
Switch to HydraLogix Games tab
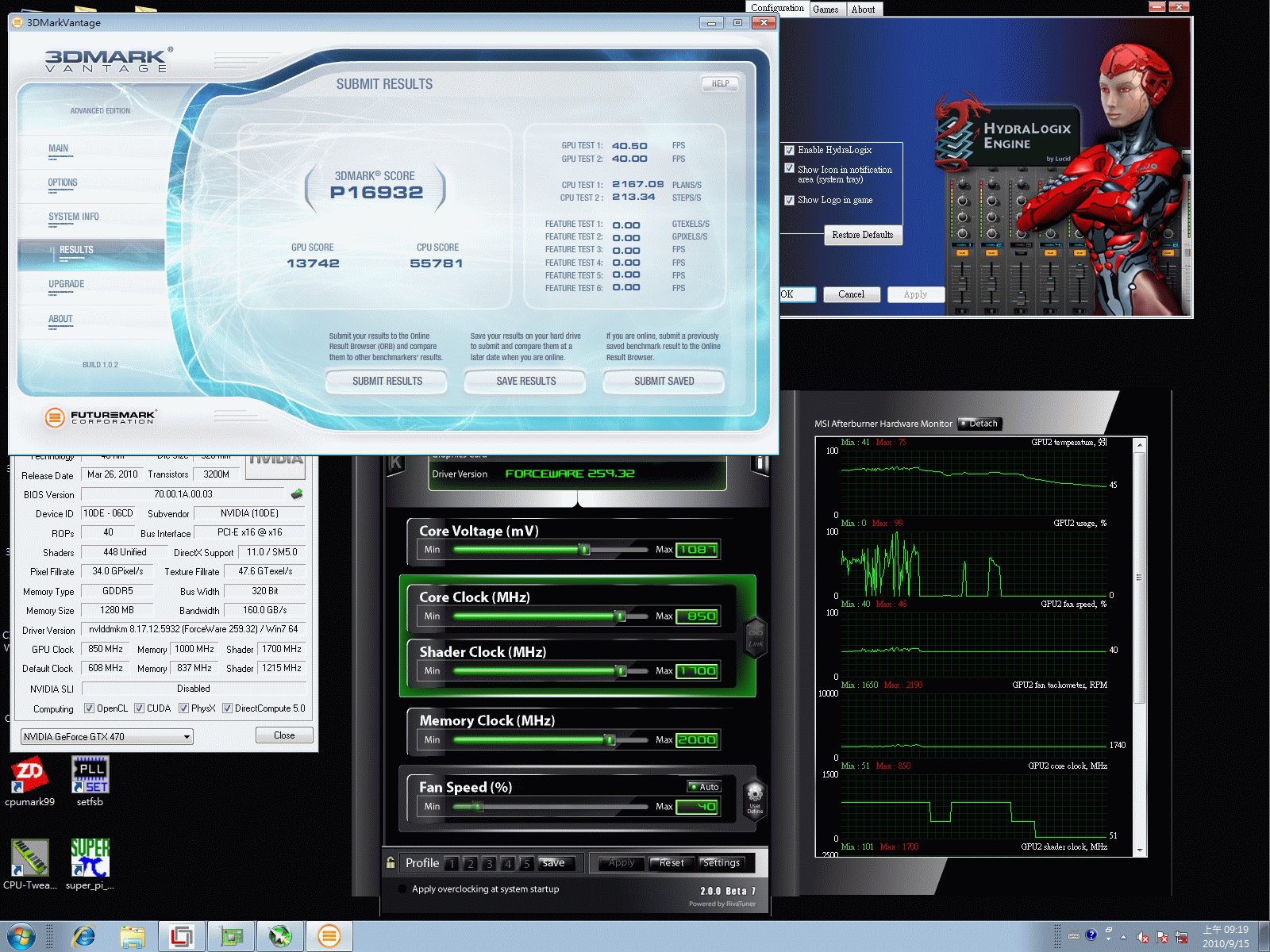tap(825, 10)
